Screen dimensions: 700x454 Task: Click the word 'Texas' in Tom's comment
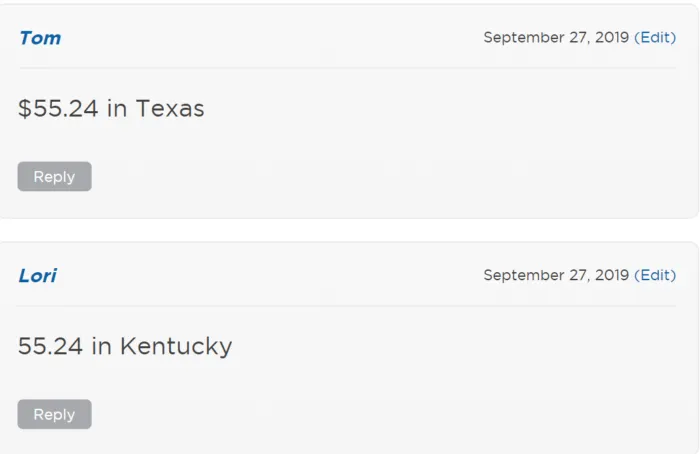(170, 109)
